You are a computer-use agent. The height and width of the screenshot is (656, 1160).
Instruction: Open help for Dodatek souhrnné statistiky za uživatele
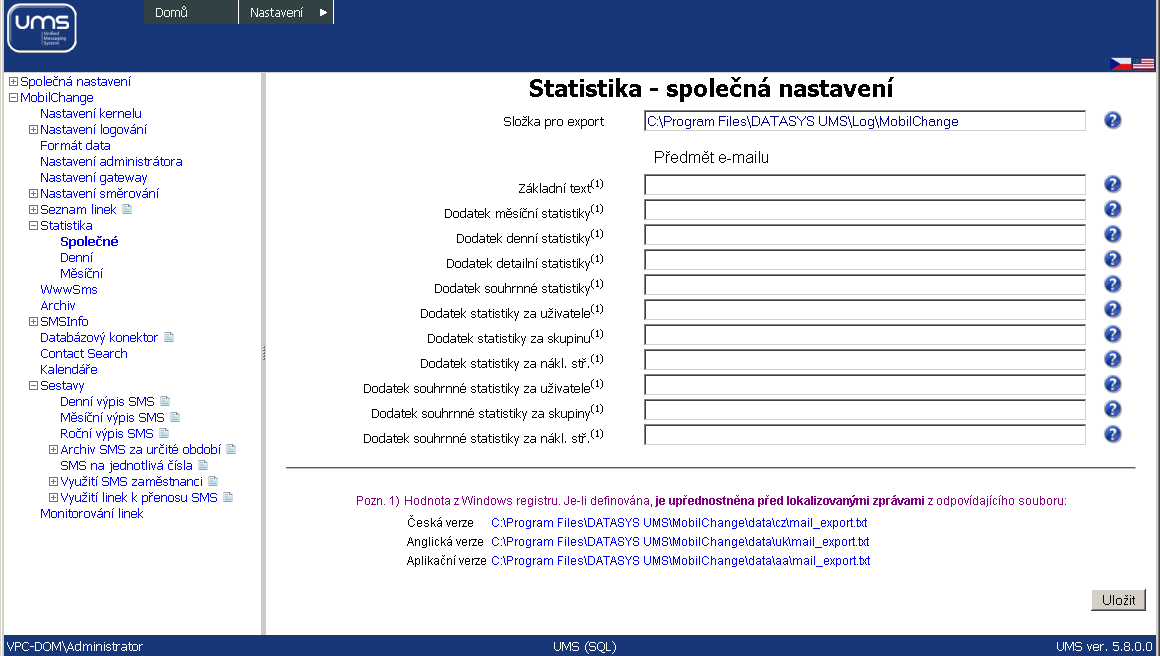1112,385
